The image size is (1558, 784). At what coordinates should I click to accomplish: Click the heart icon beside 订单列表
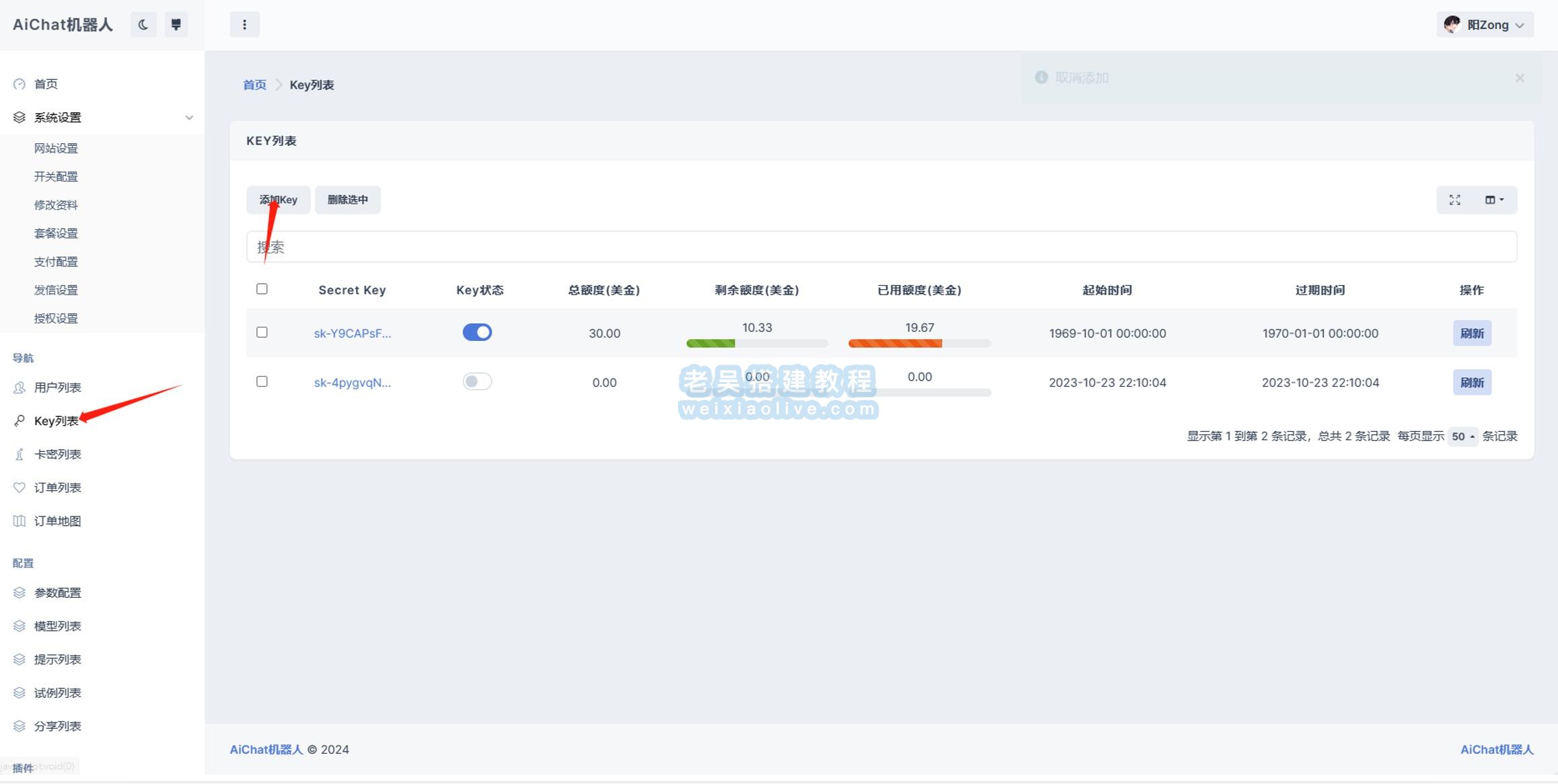[20, 487]
